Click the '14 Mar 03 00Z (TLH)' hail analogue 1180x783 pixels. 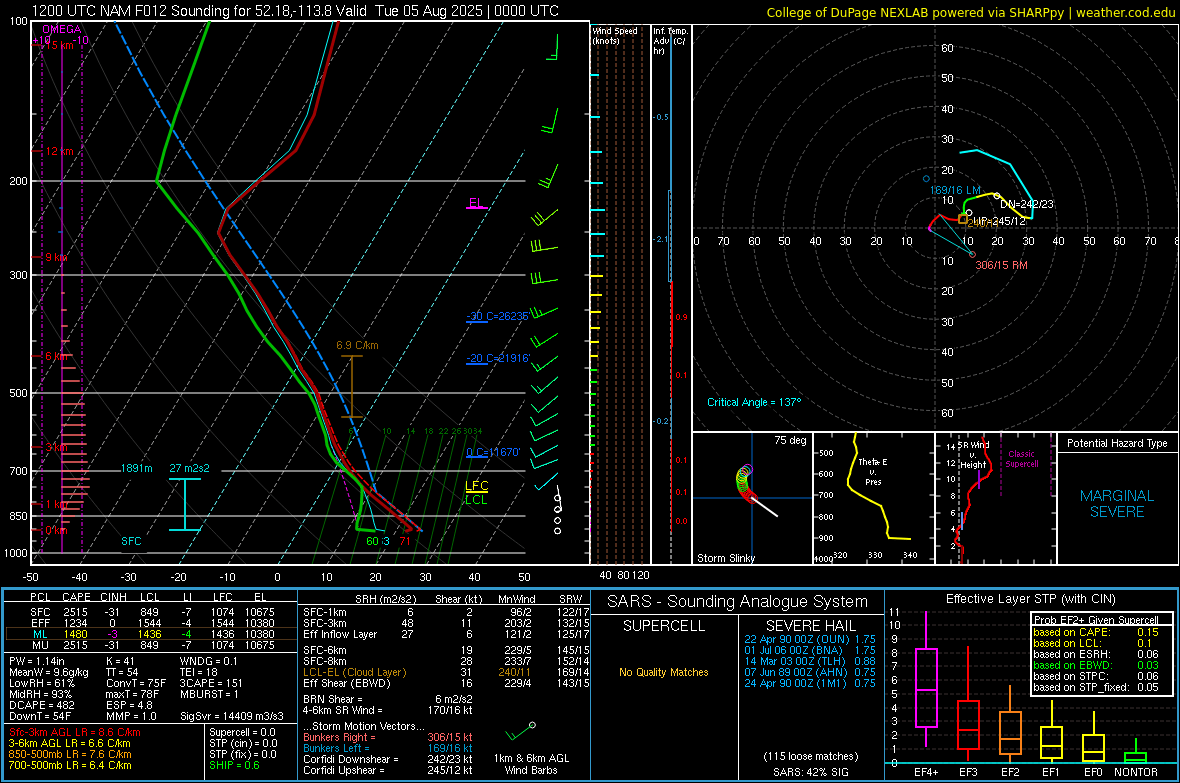click(x=810, y=661)
